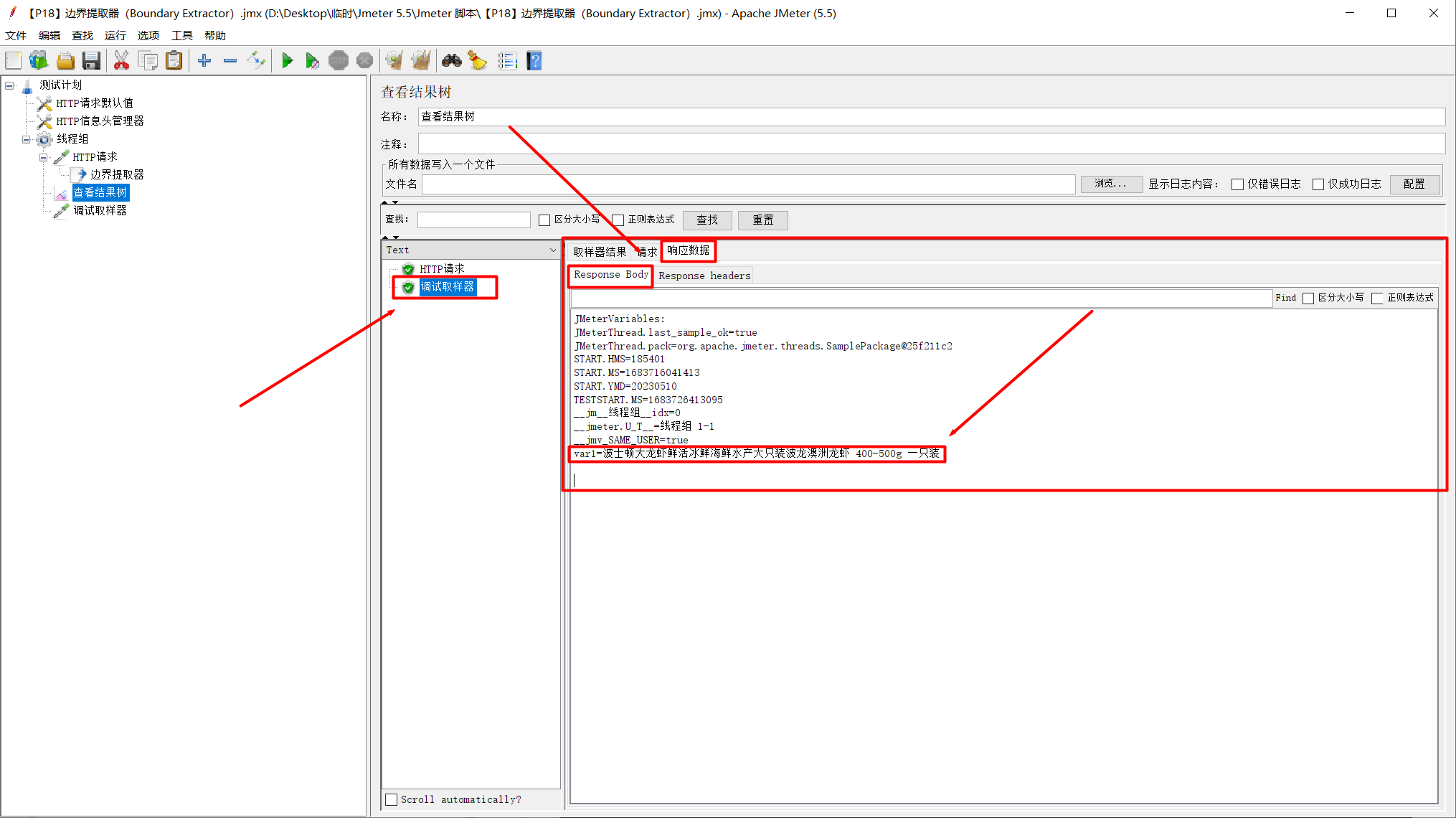Image resolution: width=1456 pixels, height=818 pixels.
Task: Enable the 仅错误日志 checkbox
Action: click(1237, 184)
